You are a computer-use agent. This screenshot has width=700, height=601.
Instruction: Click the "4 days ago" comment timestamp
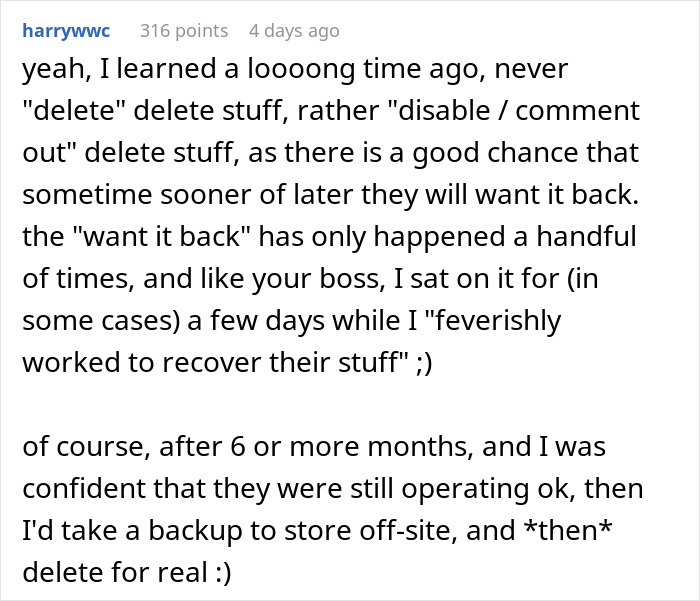pyautogui.click(x=294, y=31)
